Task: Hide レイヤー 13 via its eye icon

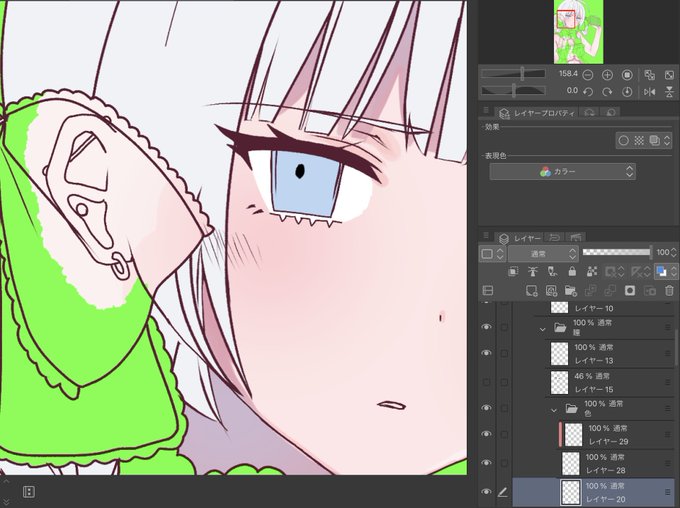Action: (x=486, y=353)
